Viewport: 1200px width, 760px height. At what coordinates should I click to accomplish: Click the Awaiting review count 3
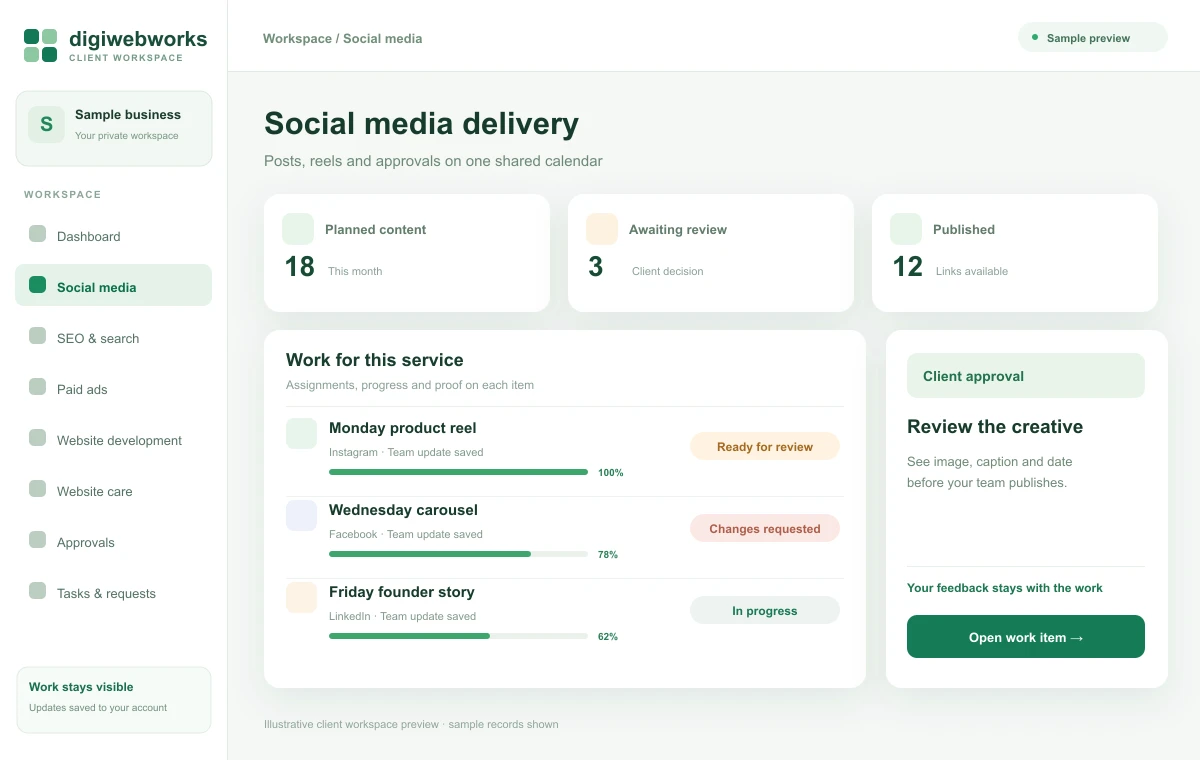point(596,267)
